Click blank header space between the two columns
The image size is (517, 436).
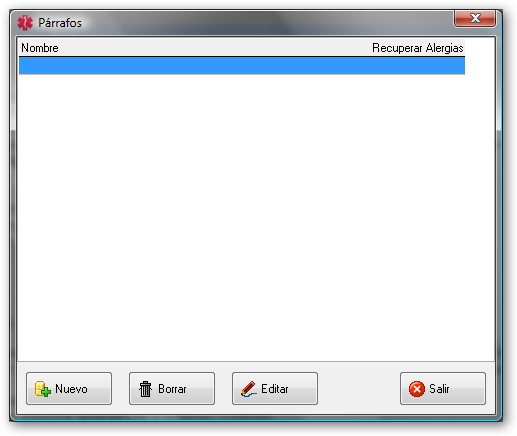(x=215, y=48)
